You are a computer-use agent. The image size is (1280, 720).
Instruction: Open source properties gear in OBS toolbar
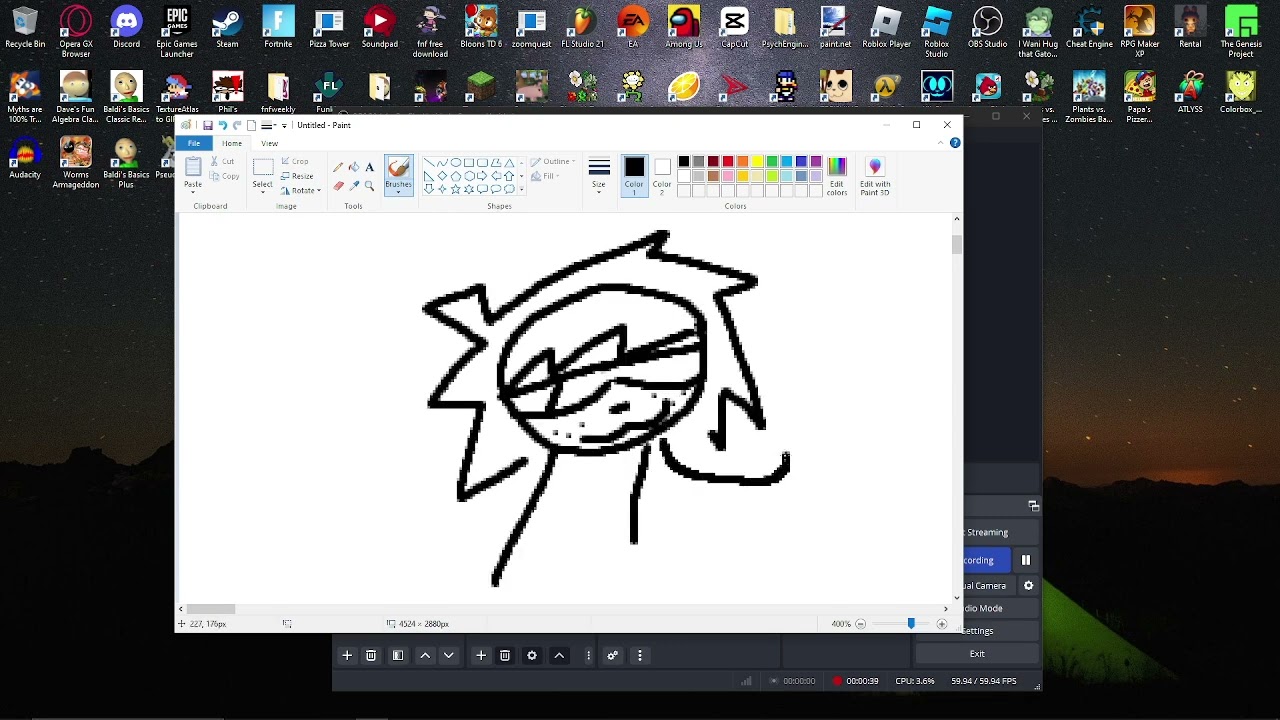(532, 655)
